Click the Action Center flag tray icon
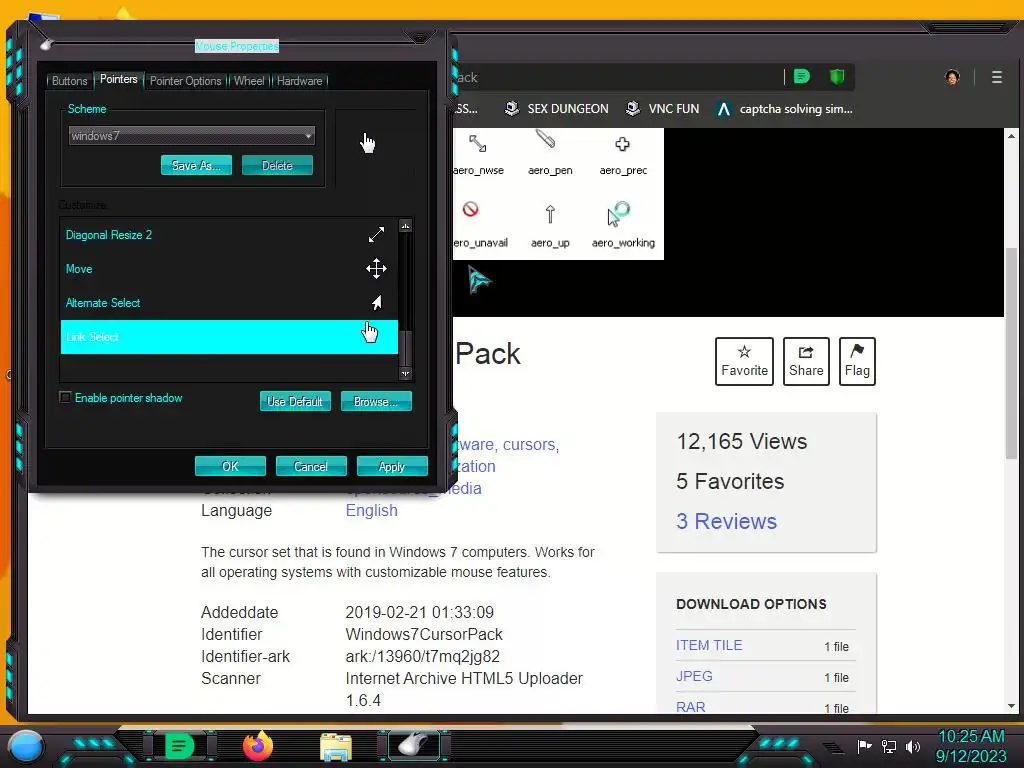 [x=865, y=746]
